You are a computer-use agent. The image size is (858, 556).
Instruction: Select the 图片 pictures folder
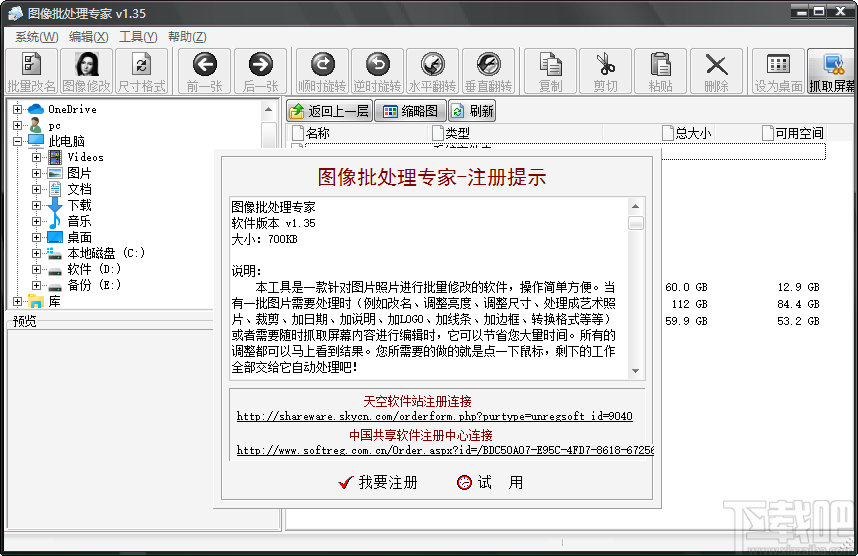(x=79, y=173)
